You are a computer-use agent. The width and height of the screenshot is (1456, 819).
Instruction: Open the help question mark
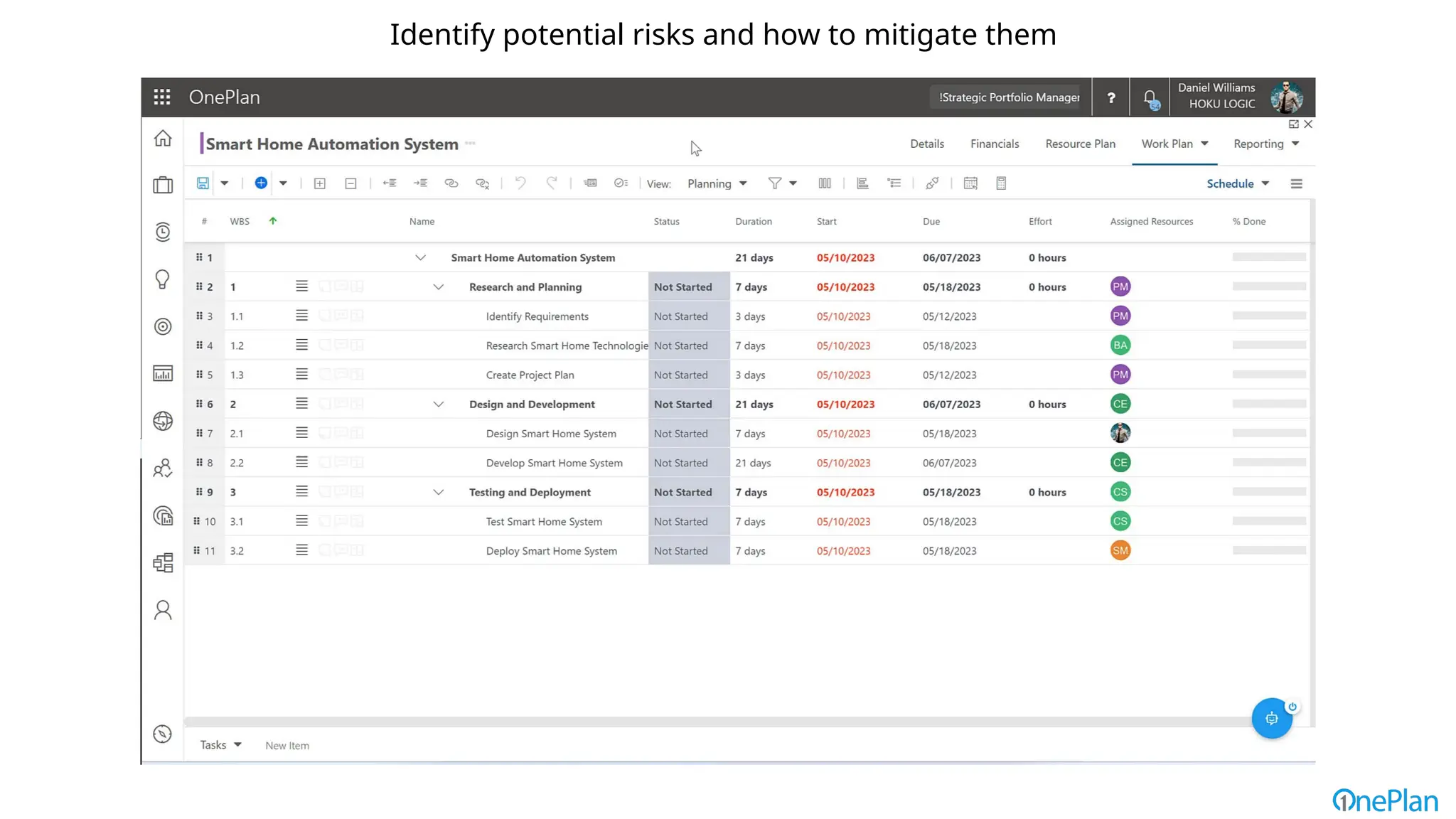[1111, 97]
